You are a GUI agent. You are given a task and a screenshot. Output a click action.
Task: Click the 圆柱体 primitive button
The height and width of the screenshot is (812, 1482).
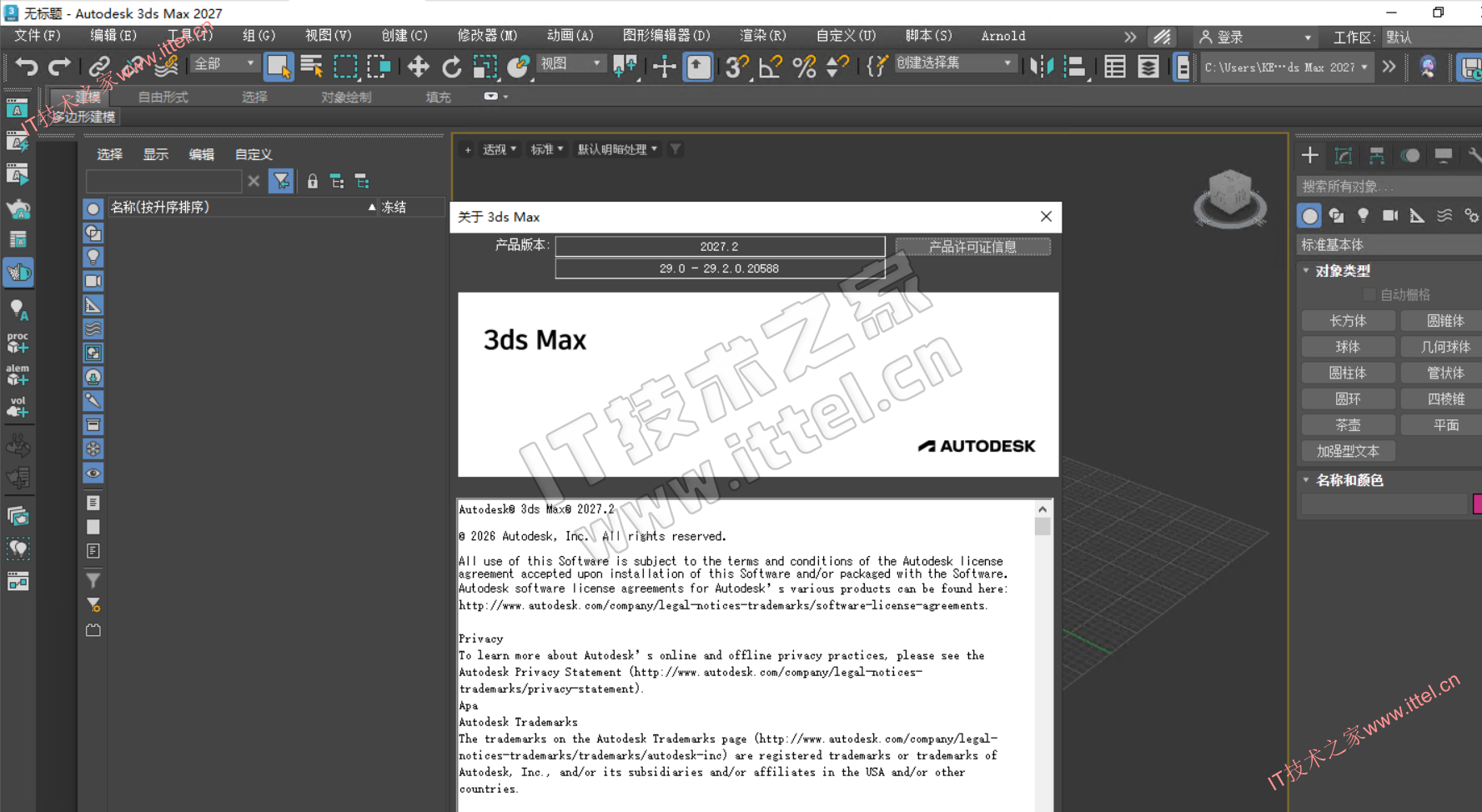(x=1348, y=373)
